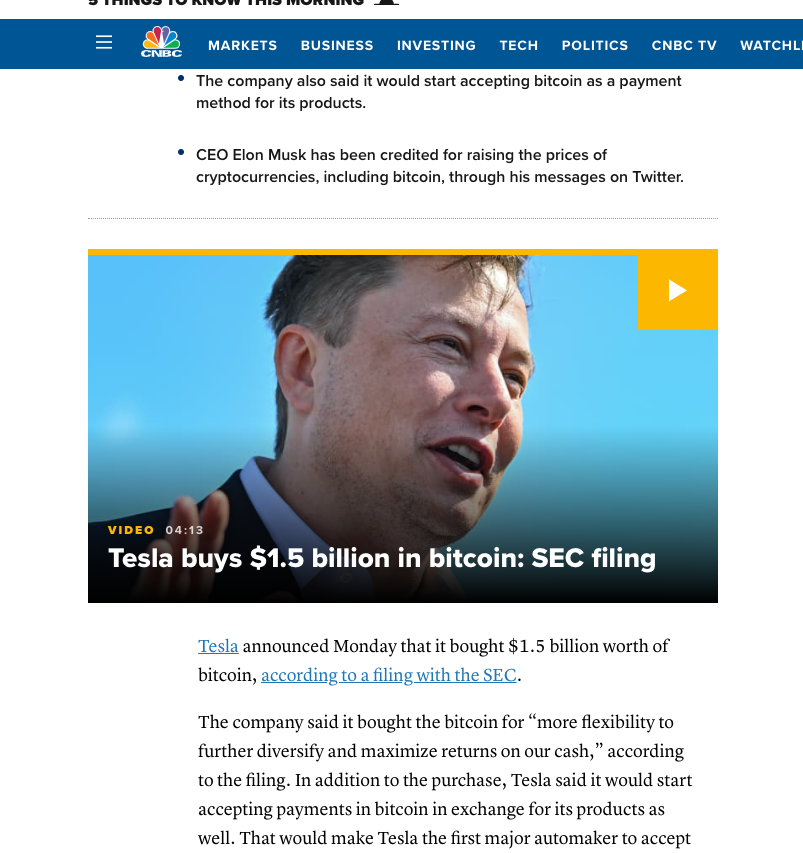Click the key point about CEO Elon Musk
Viewport: 803px width, 853px height.
click(x=438, y=166)
